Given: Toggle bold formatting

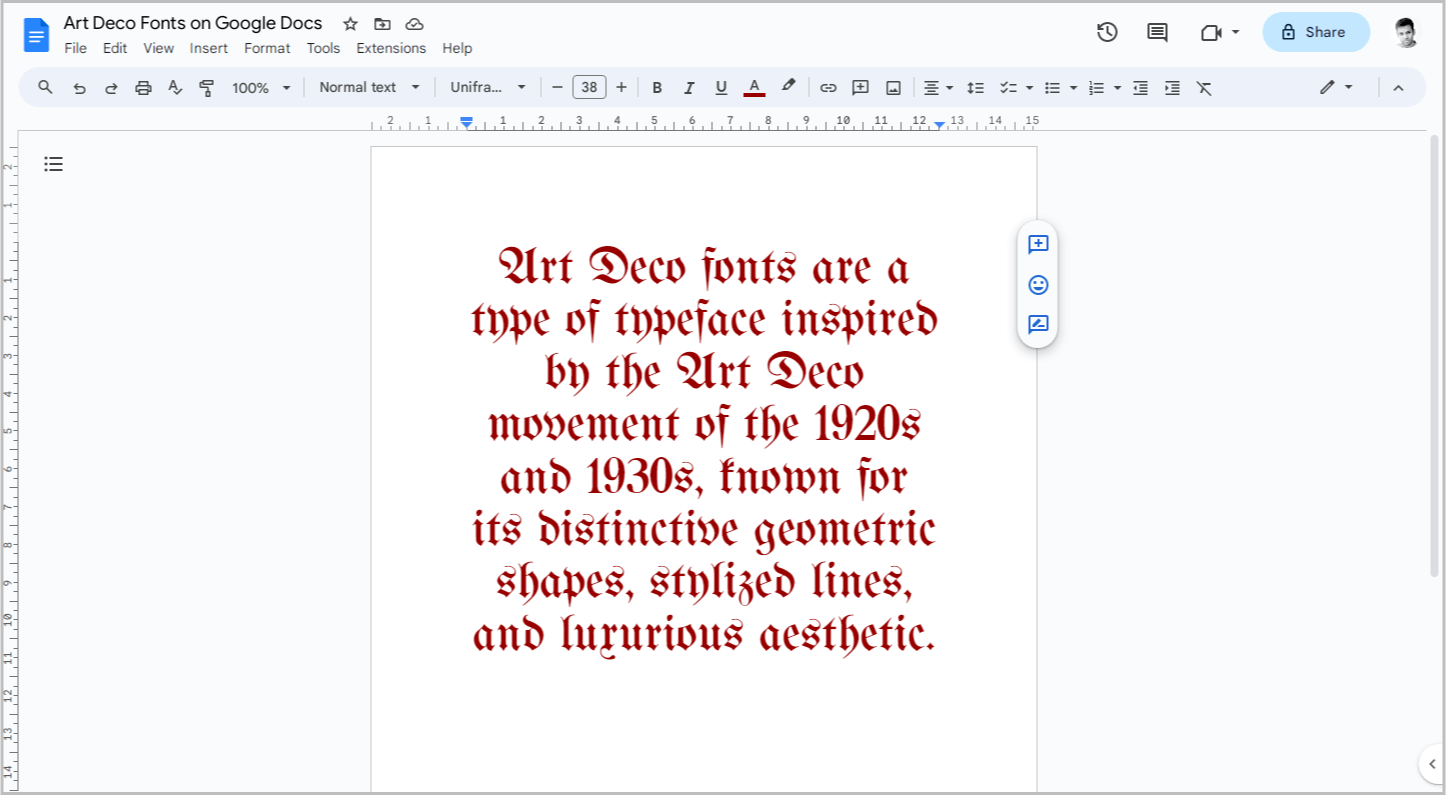Looking at the screenshot, I should pos(657,87).
